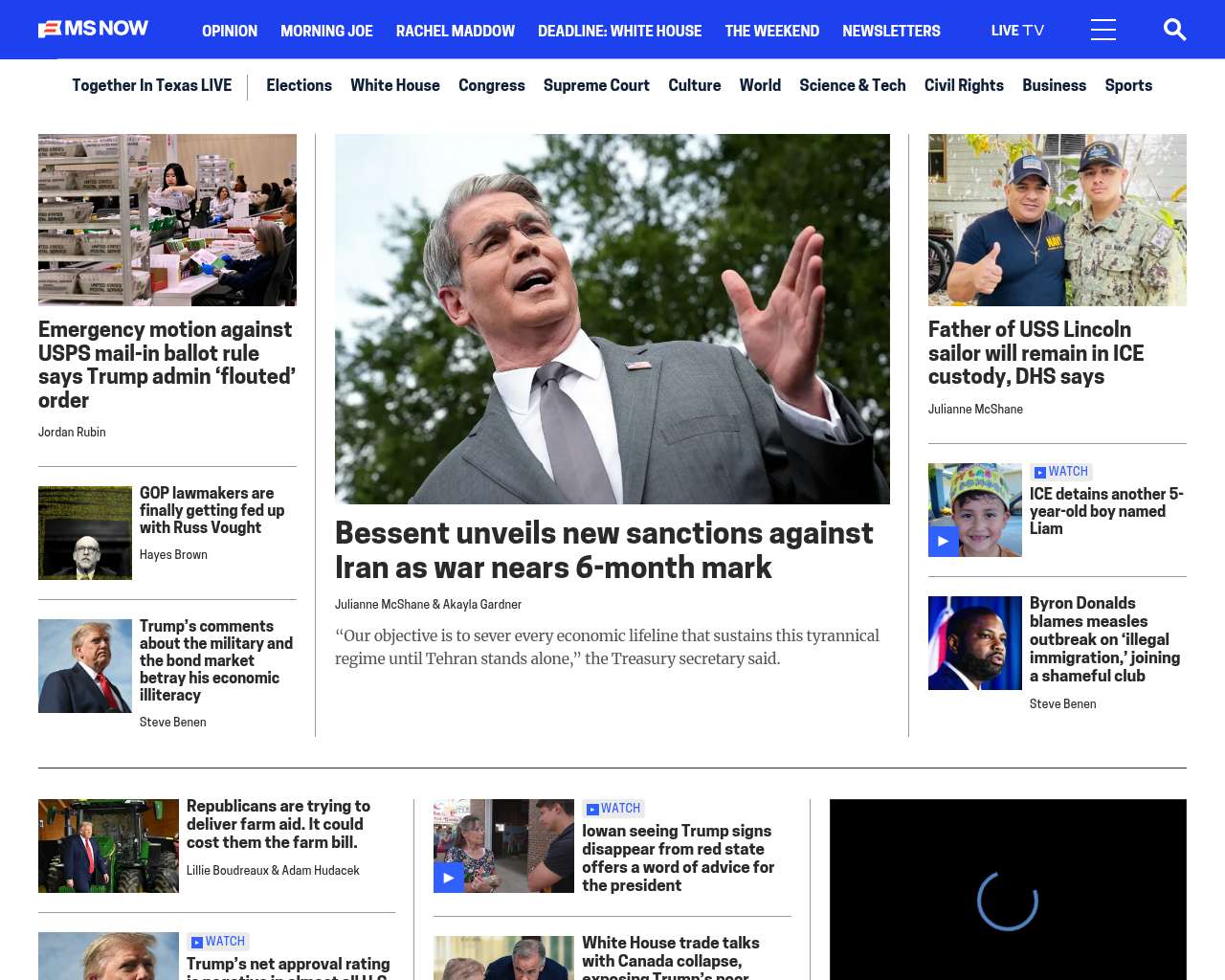Select Deadline: White House

pos(619,31)
